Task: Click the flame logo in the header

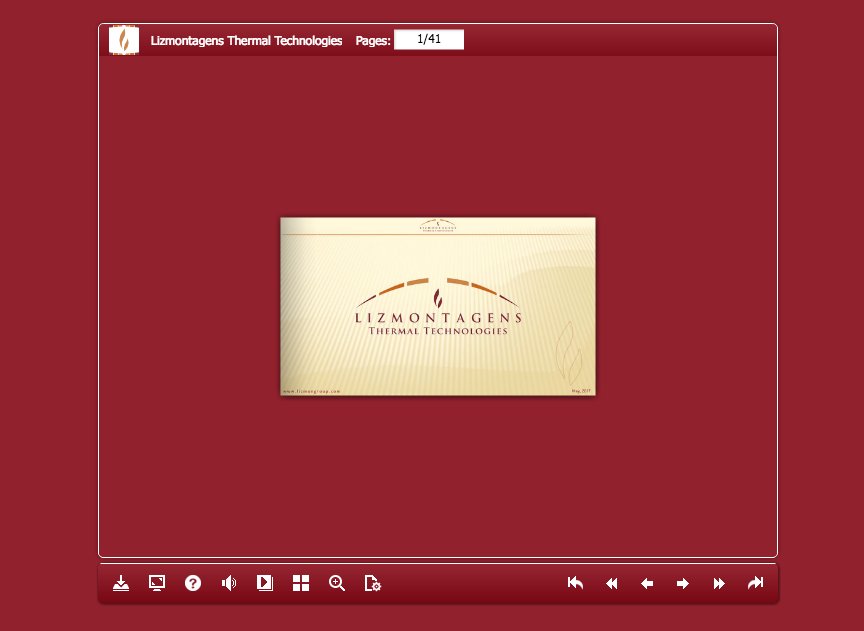Action: [124, 40]
